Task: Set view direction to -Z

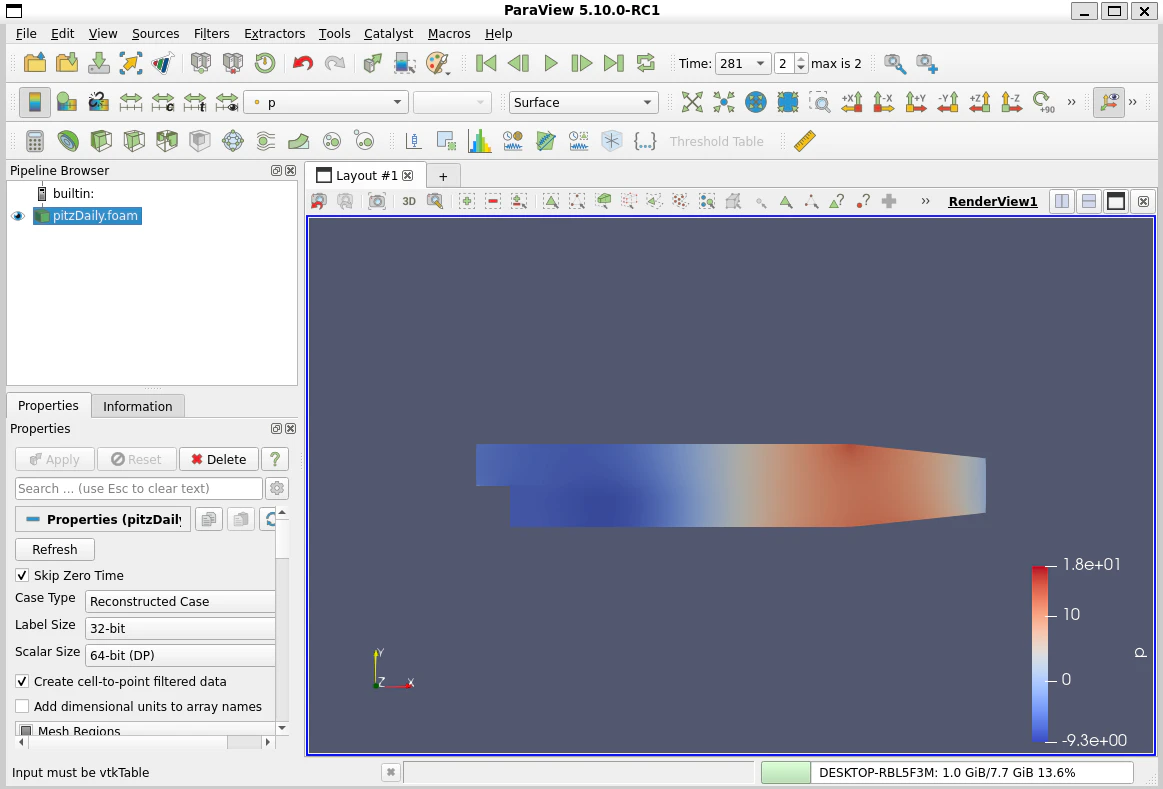Action: pyautogui.click(x=1011, y=102)
